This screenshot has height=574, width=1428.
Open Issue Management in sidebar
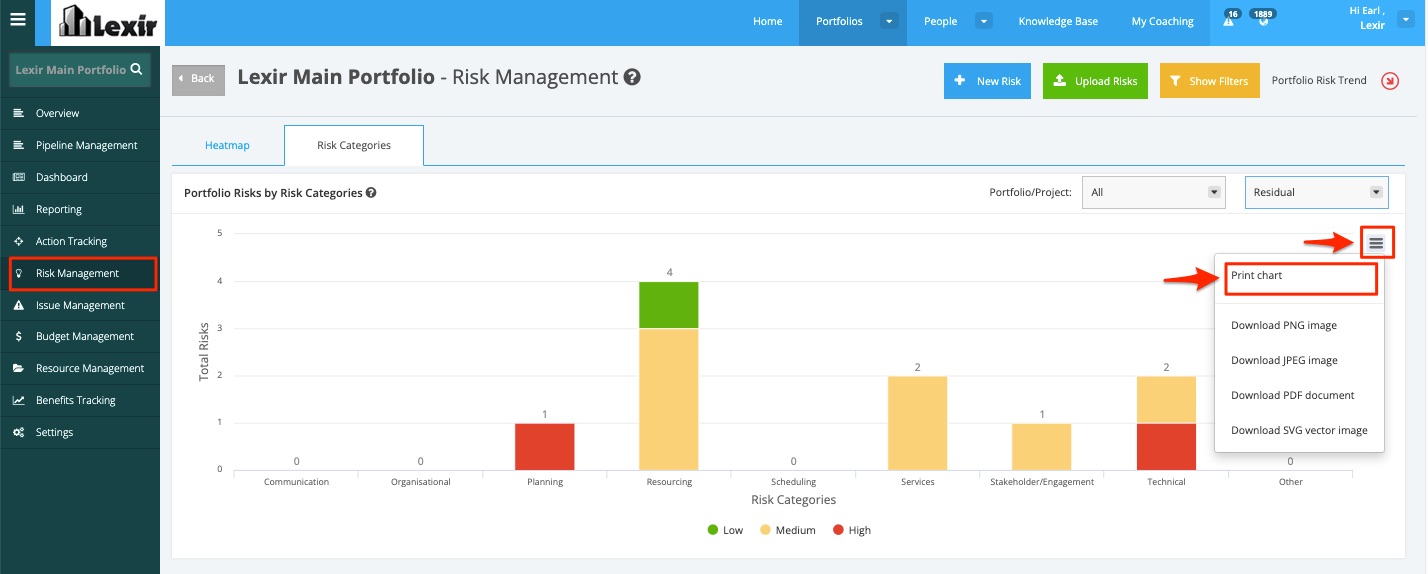click(80, 305)
